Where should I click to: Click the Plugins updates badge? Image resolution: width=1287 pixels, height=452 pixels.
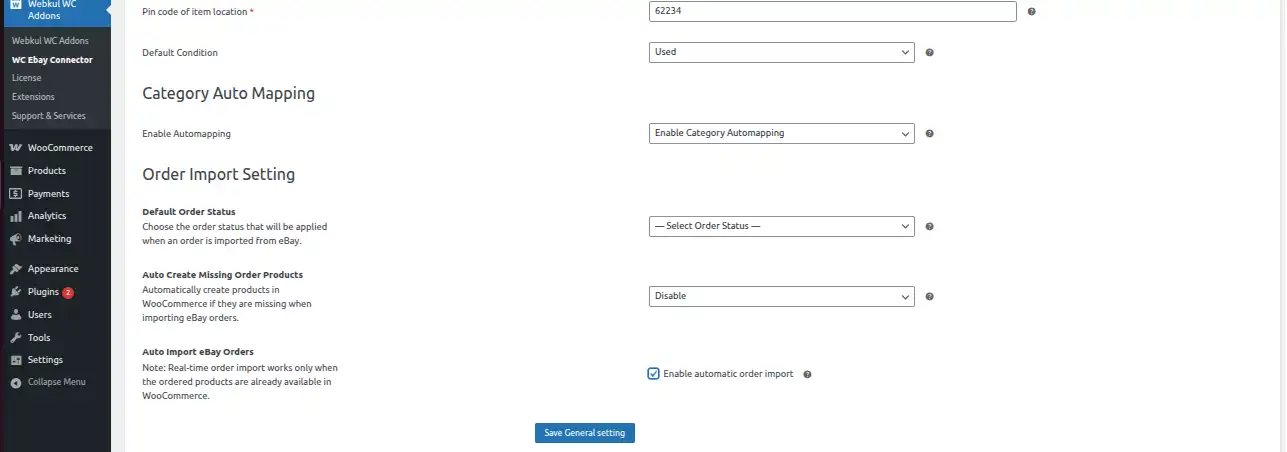pyautogui.click(x=68, y=292)
